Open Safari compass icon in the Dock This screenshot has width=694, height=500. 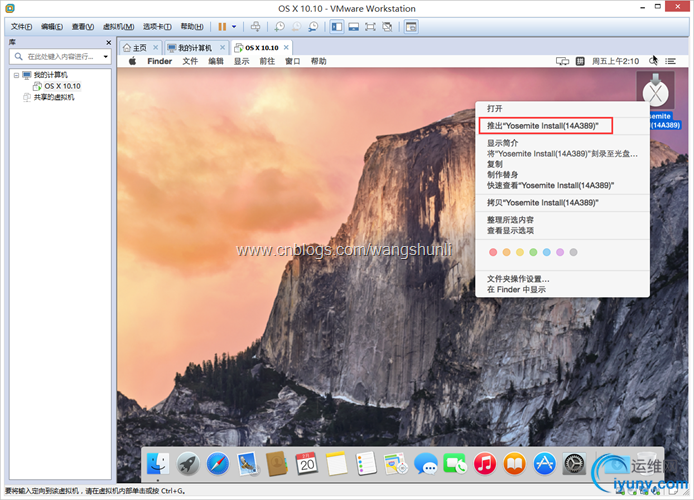218,464
